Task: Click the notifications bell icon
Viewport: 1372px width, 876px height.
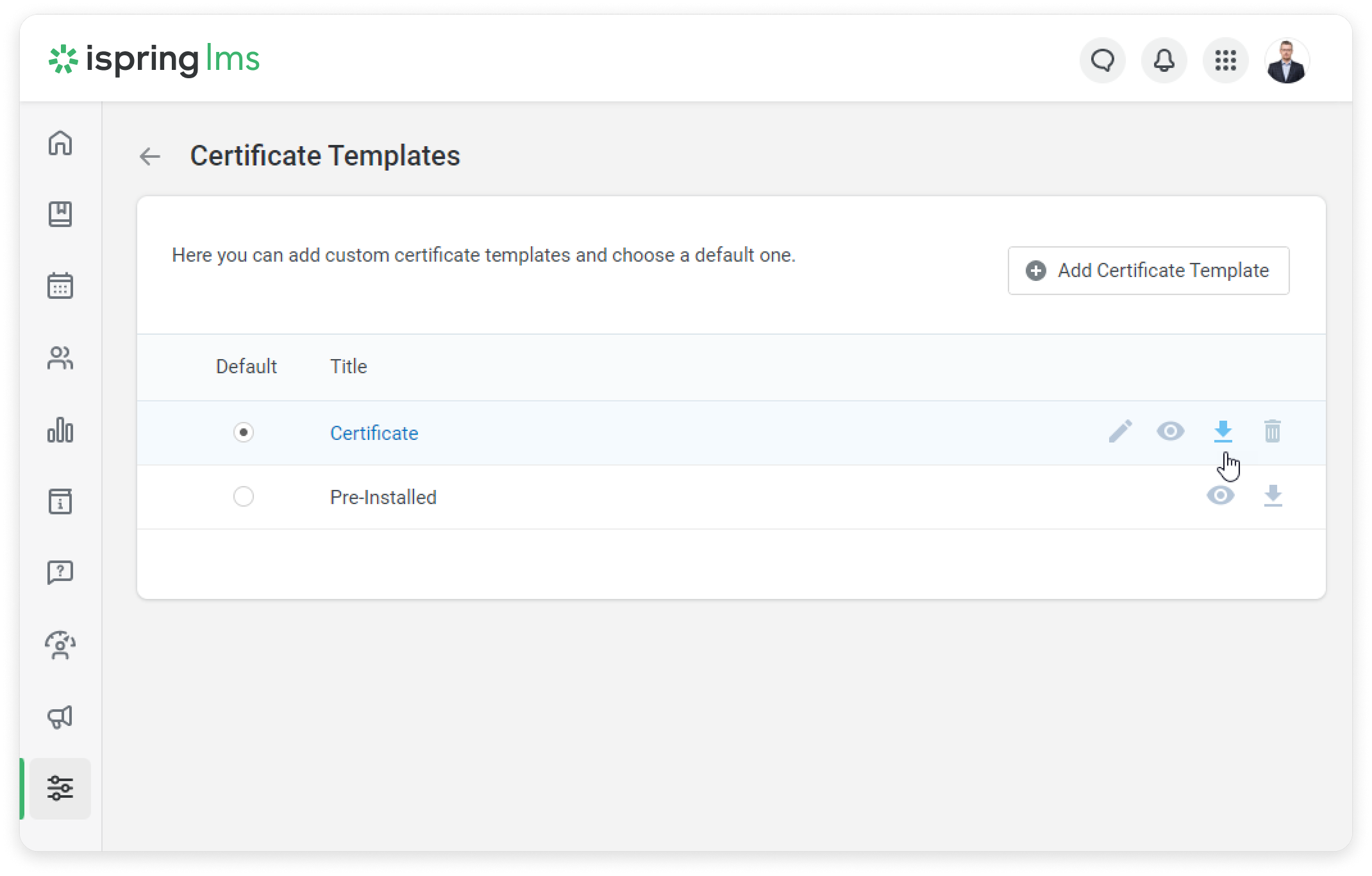Action: click(x=1164, y=61)
